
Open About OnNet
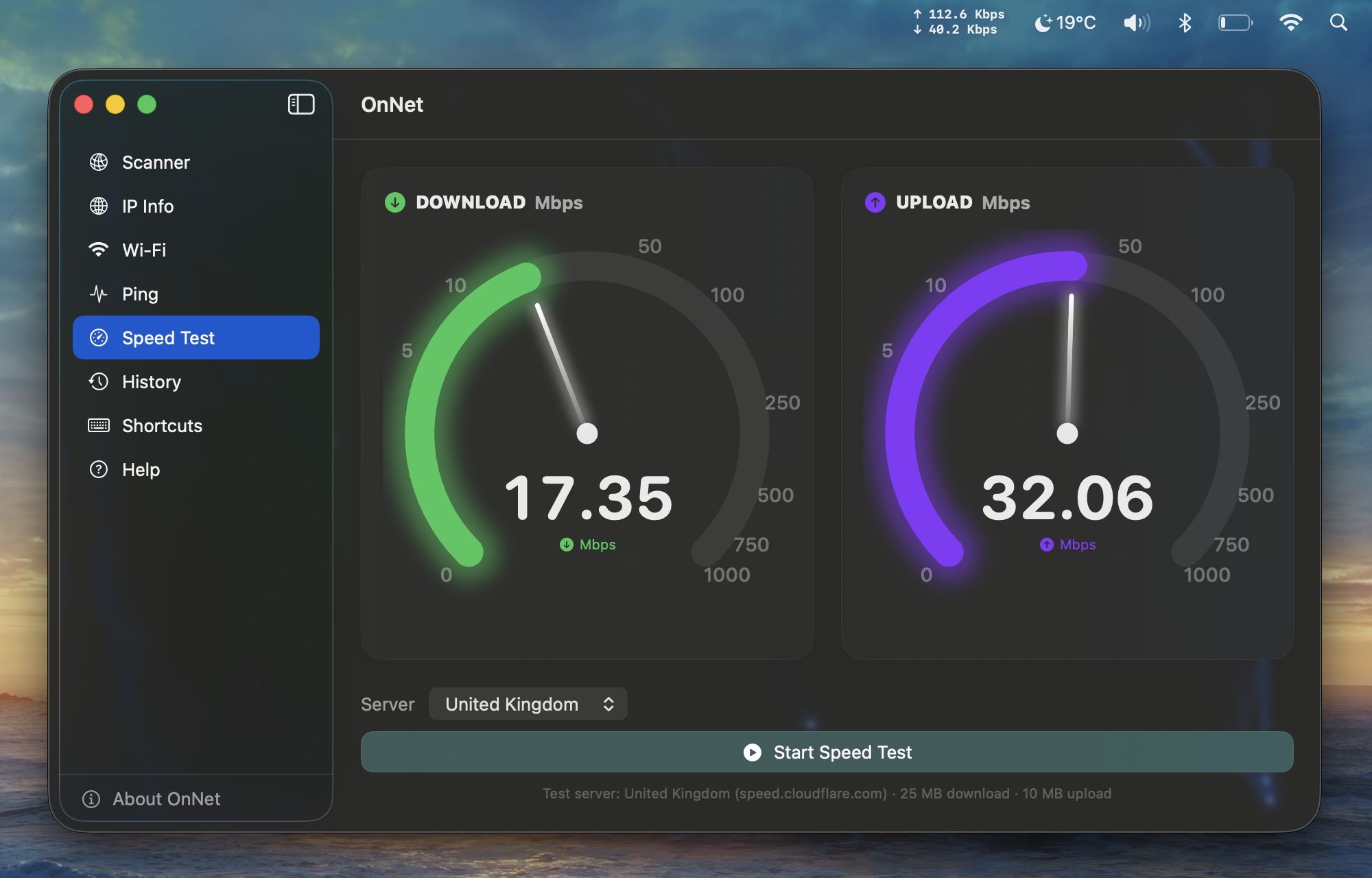pos(152,799)
